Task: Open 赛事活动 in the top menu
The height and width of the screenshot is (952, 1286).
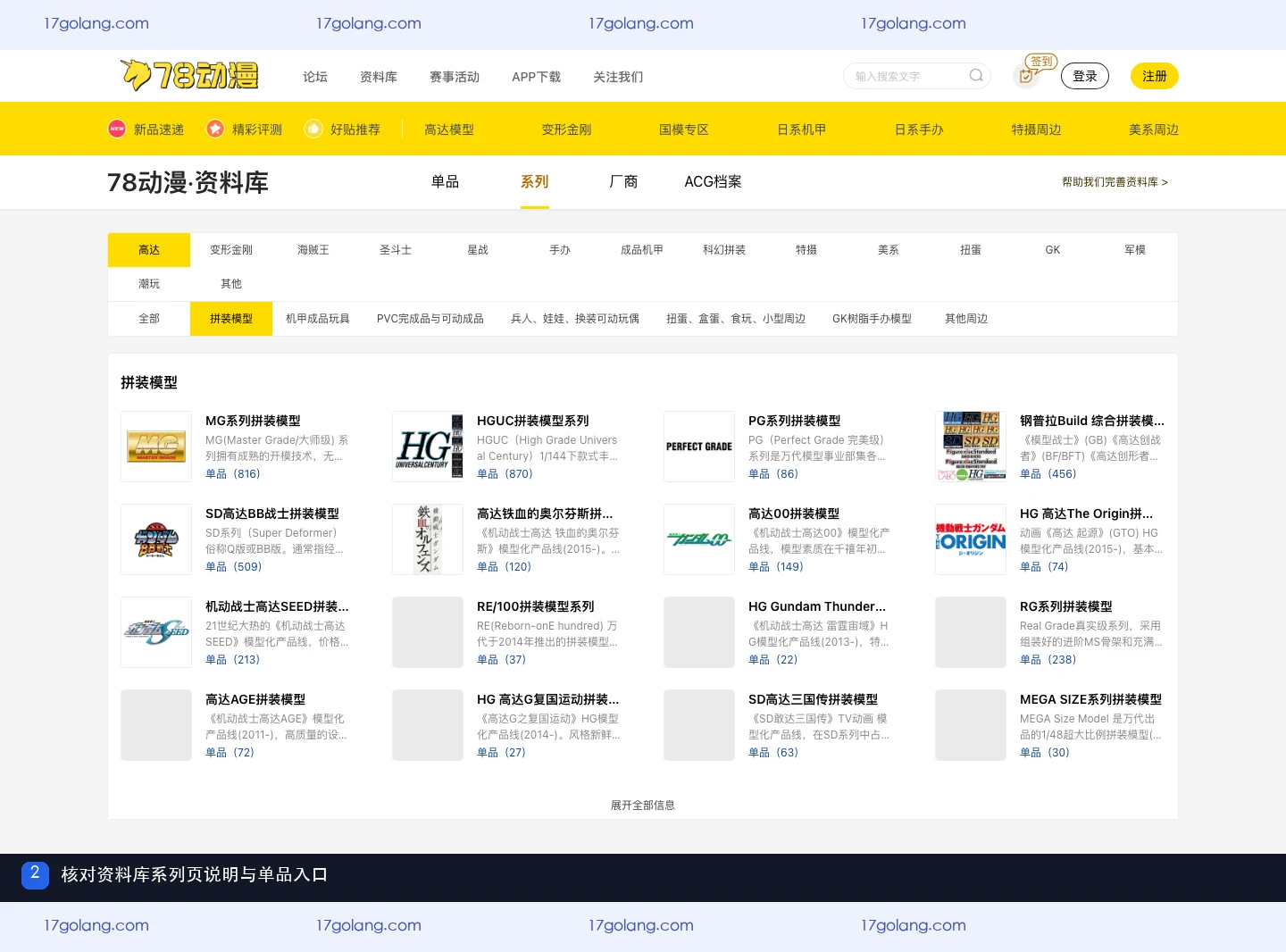Action: [455, 77]
